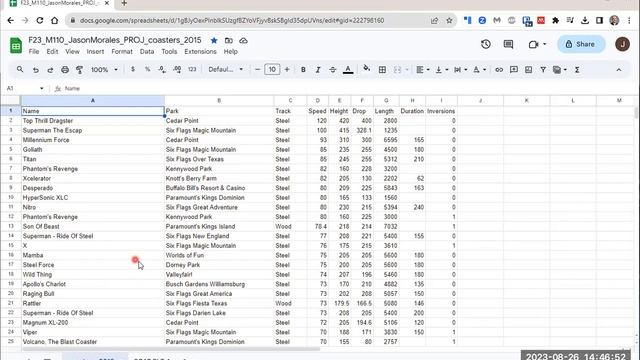Open the Extensions menu
This screenshot has height=360, width=640.
click(x=200, y=52)
